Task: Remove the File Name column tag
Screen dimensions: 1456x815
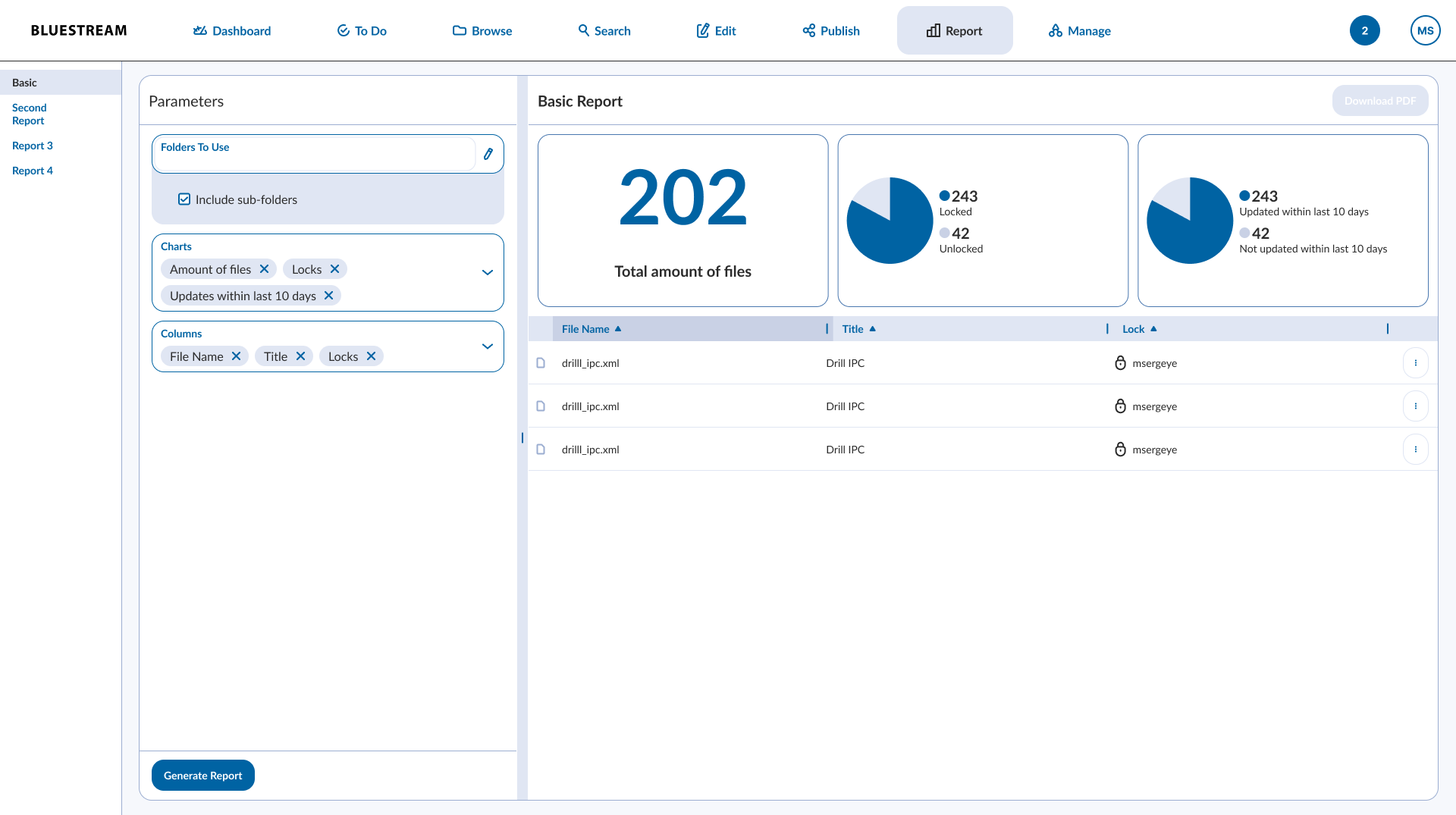Action: coord(236,356)
